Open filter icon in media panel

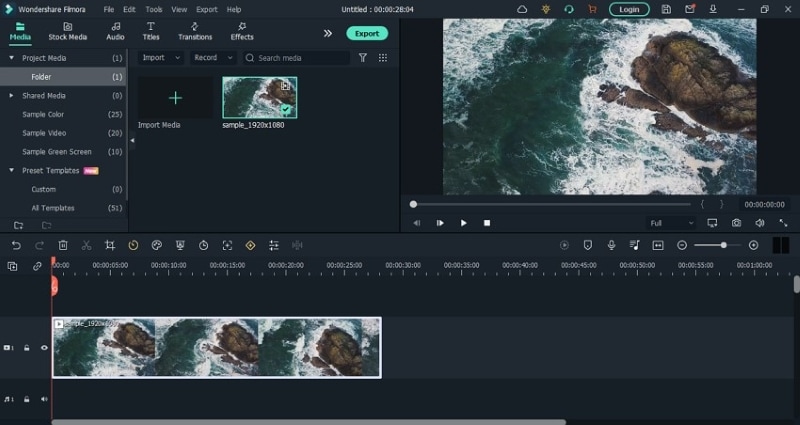click(363, 58)
